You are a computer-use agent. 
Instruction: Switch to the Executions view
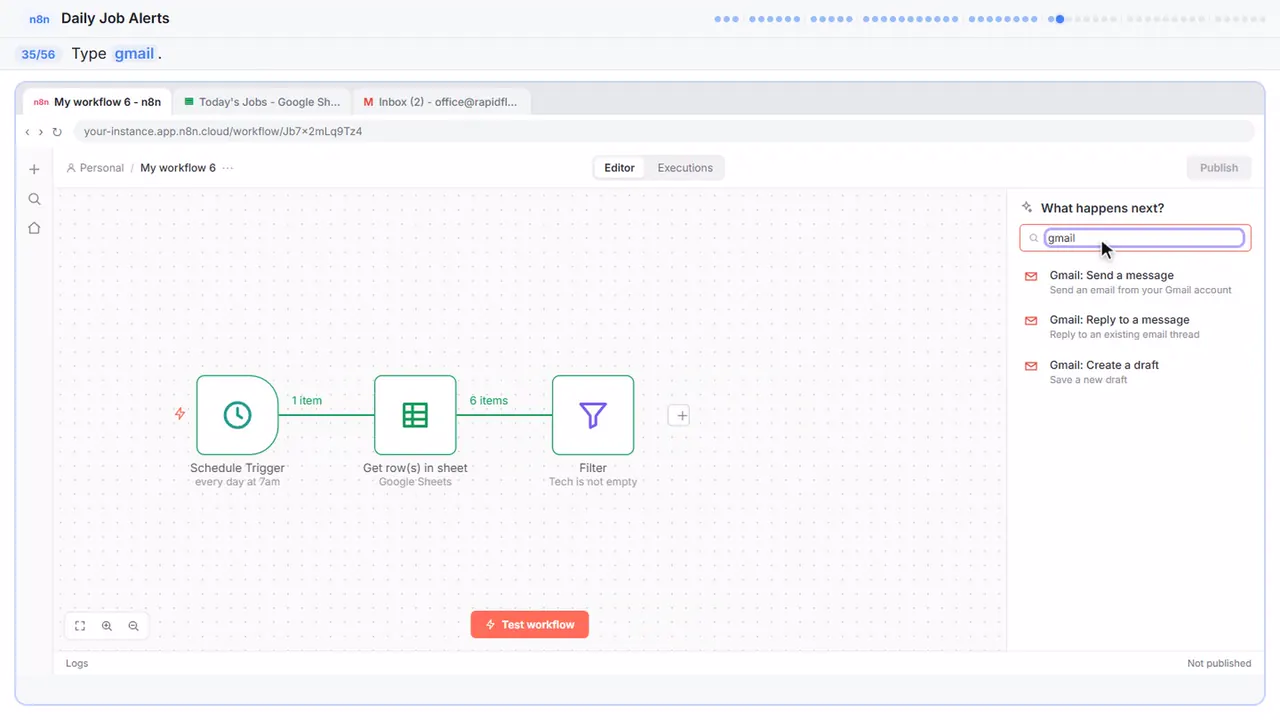point(685,168)
